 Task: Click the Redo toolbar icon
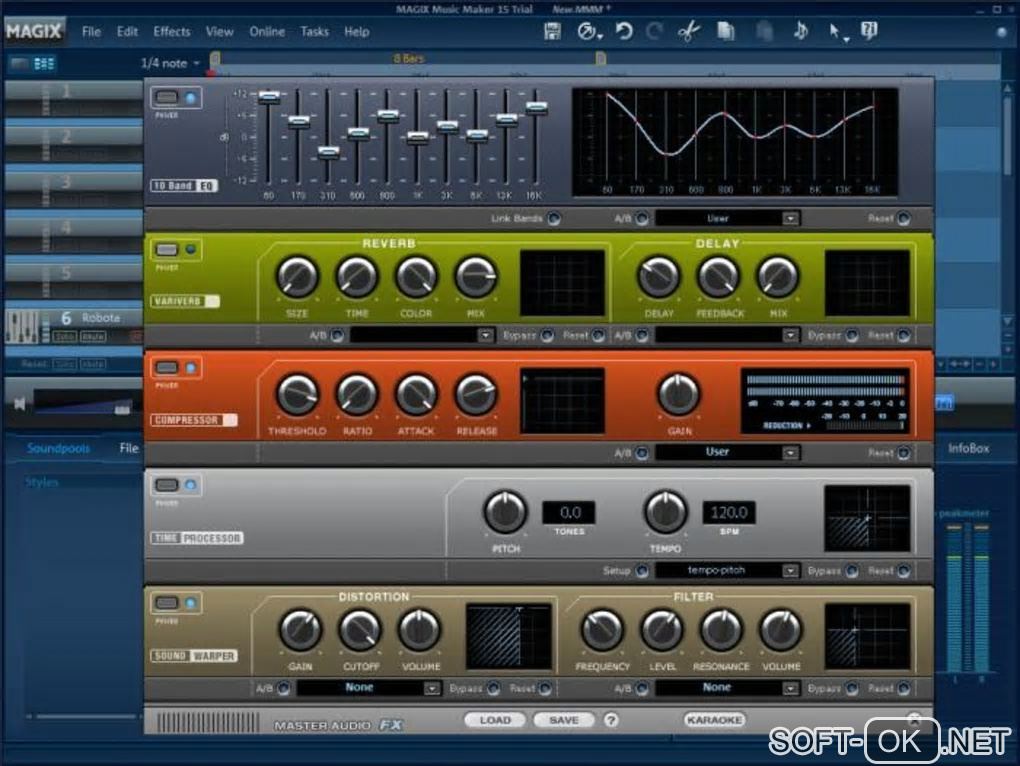[x=654, y=31]
